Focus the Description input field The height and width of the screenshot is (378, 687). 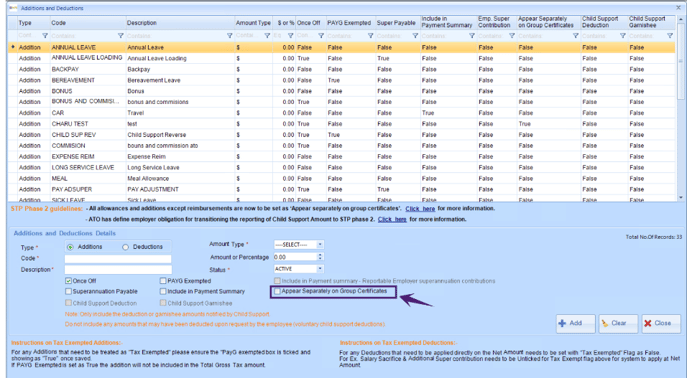tap(118, 269)
